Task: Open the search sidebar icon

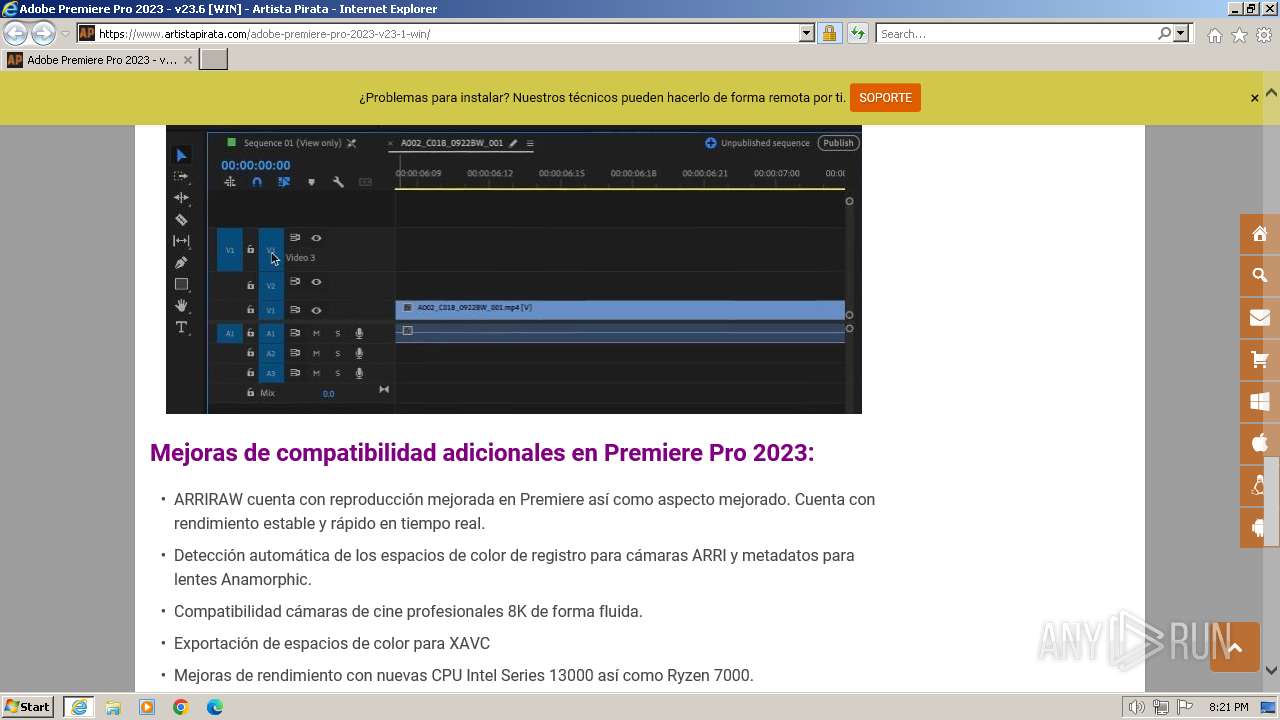Action: [1260, 275]
